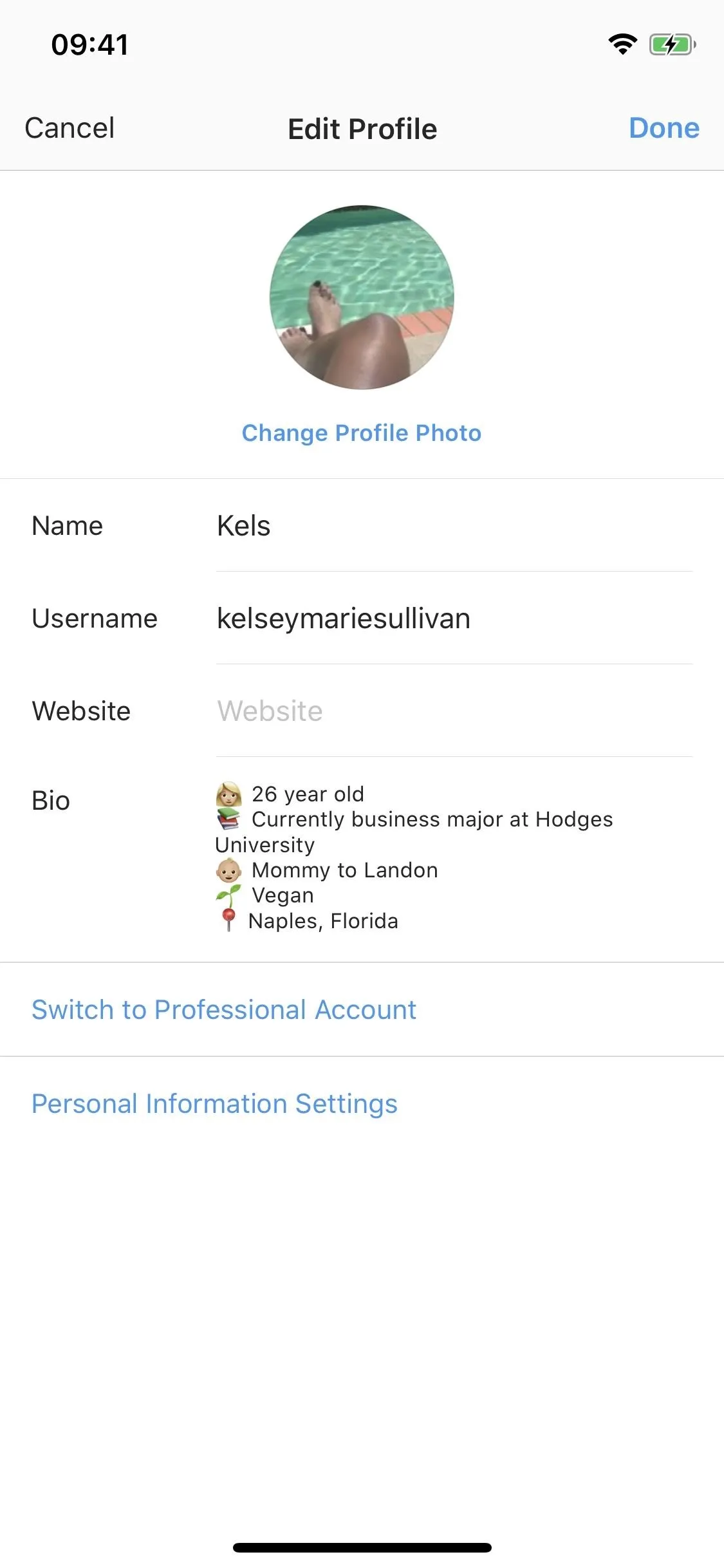Tap the empty Website field
This screenshot has height=1568, width=724.
(x=454, y=711)
